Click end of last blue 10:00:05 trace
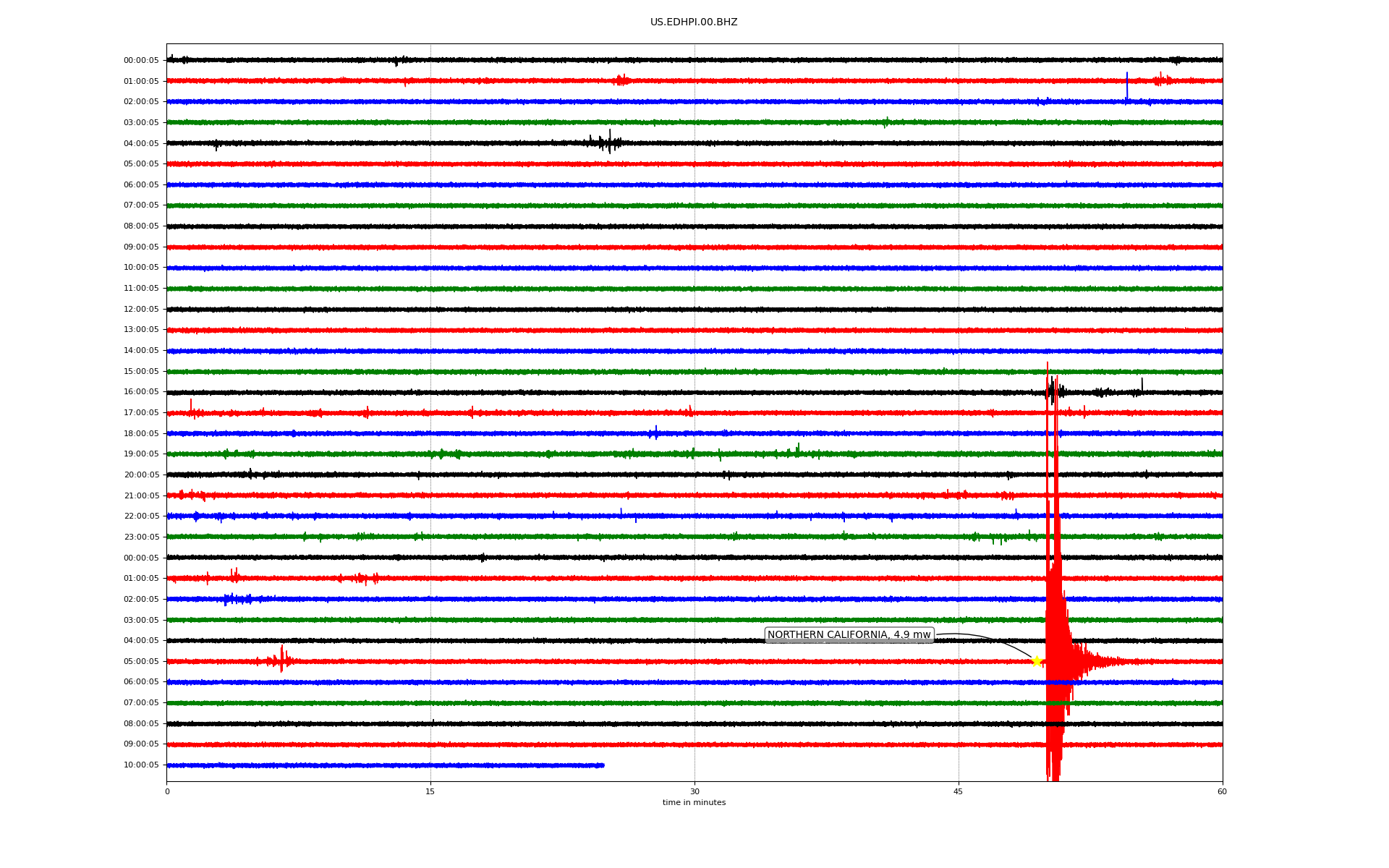Screen dimensions: 1389x868 pos(601,765)
